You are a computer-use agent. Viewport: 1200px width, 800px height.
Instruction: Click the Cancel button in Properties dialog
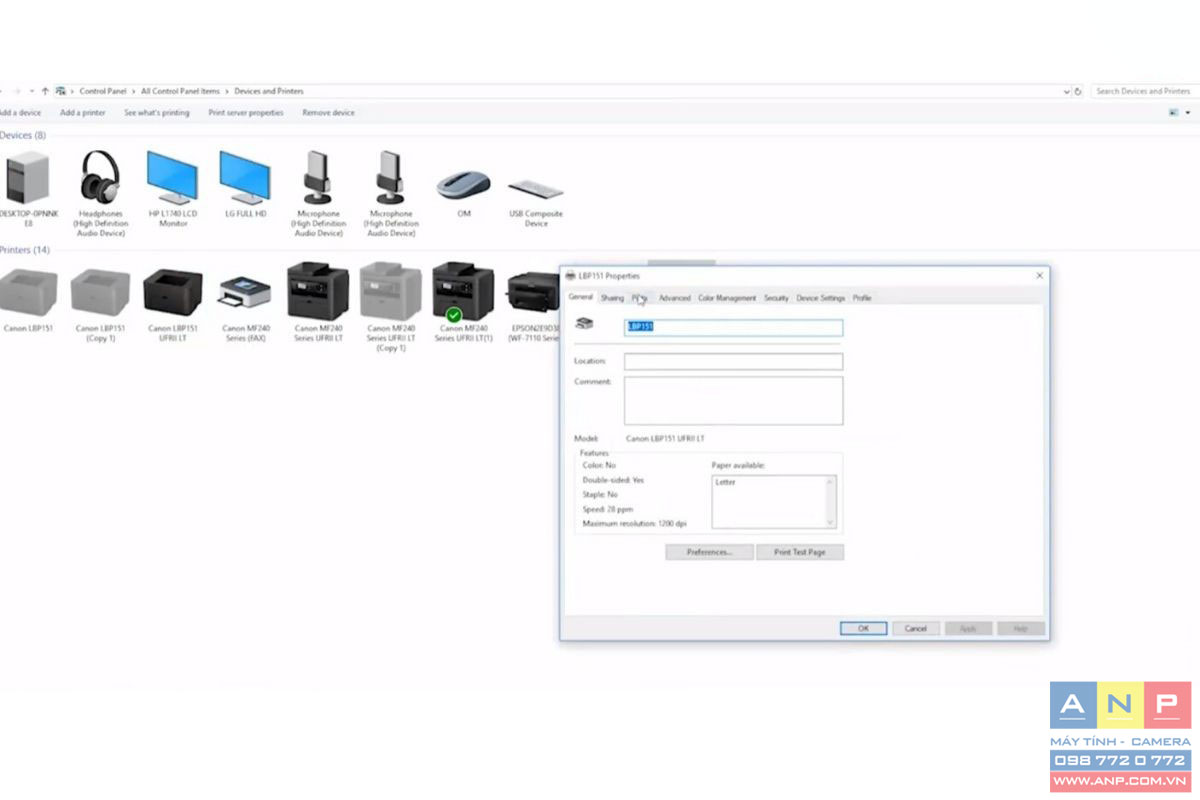tap(916, 629)
